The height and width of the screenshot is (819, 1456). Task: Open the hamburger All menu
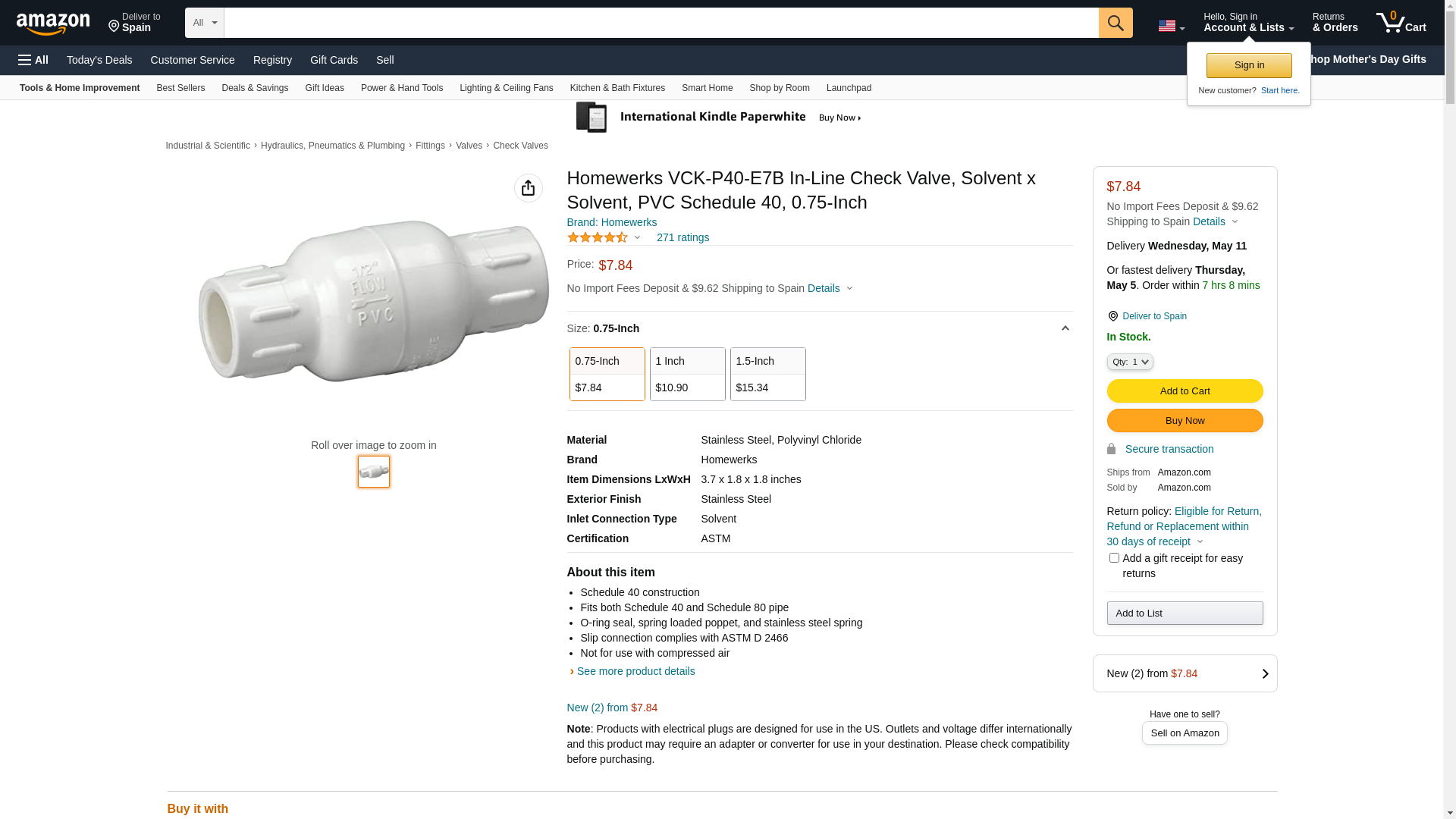point(33,60)
